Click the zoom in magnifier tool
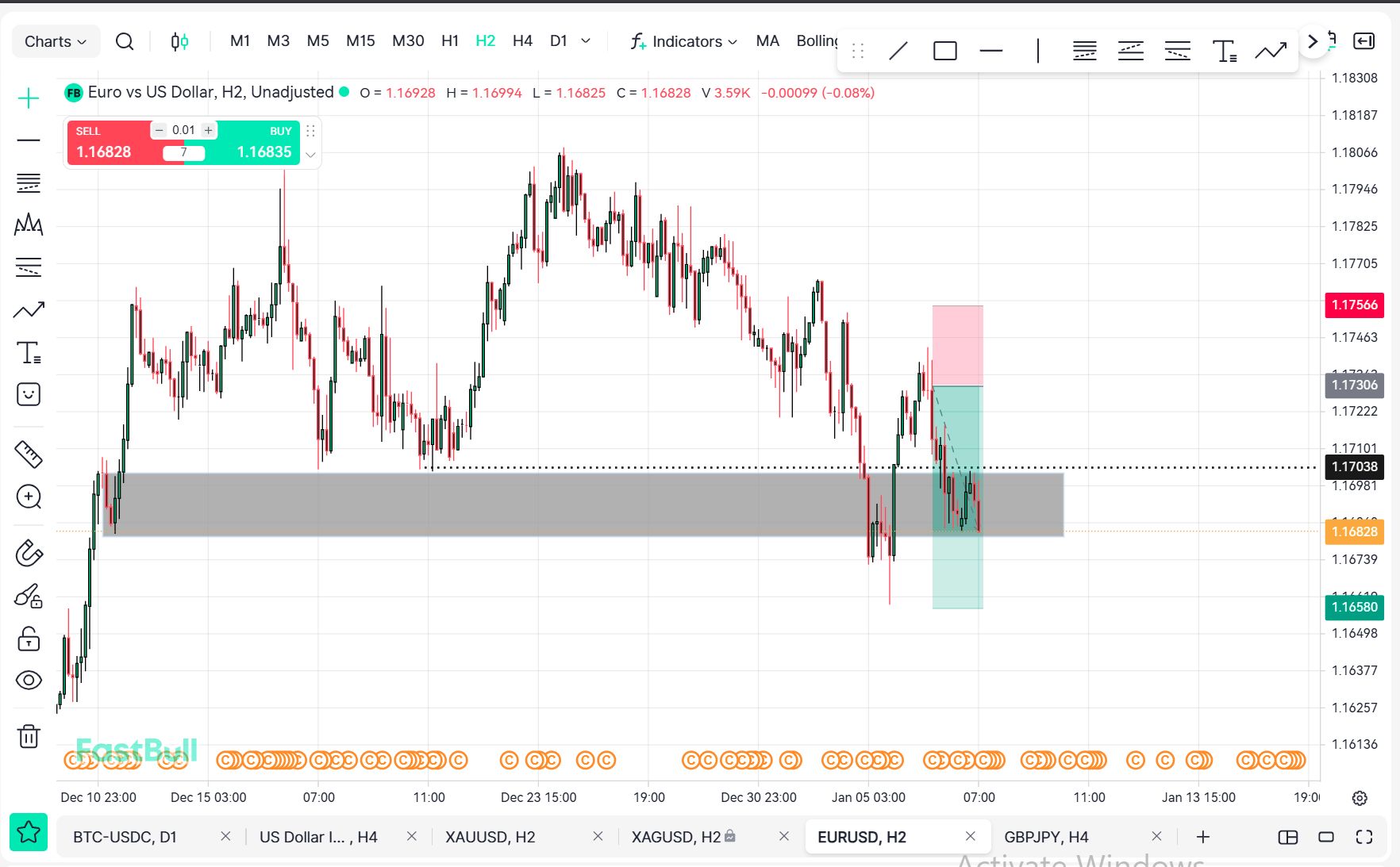This screenshot has height=867, width=1400. click(29, 497)
